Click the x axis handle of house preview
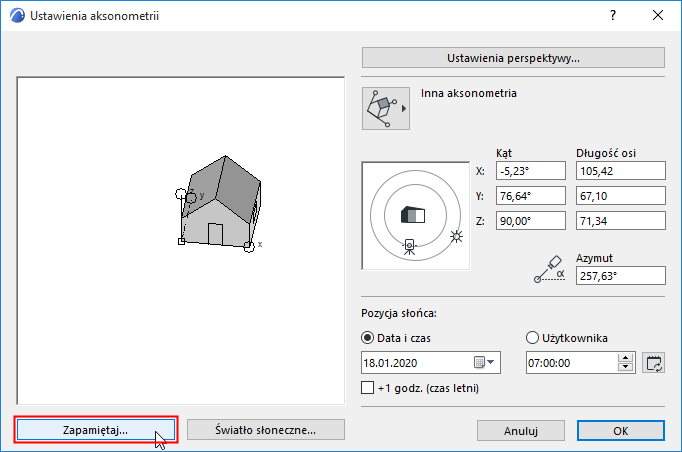The image size is (682, 452). [249, 247]
